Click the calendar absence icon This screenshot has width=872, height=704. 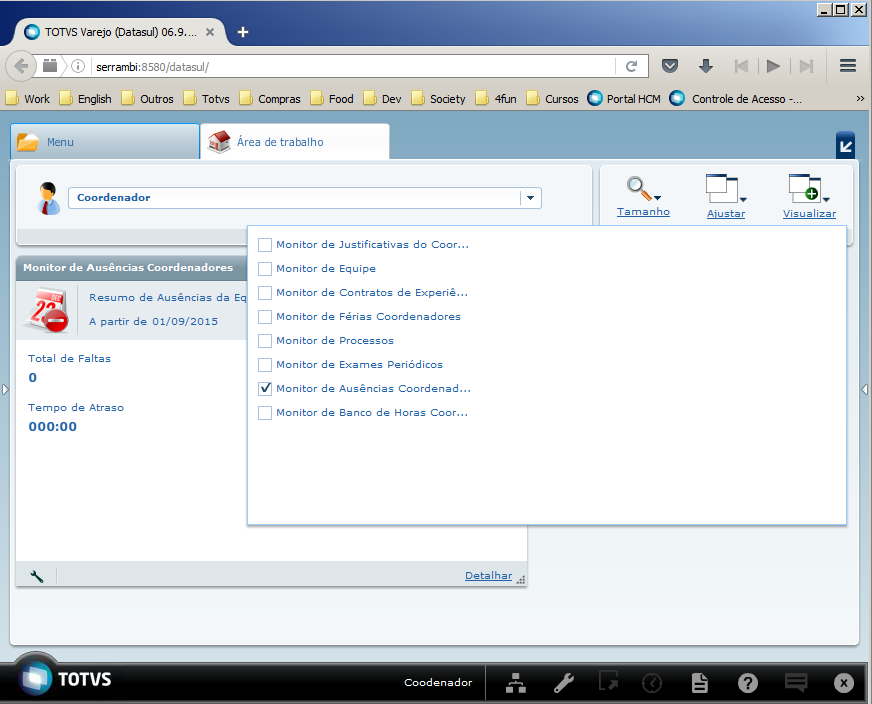(47, 310)
